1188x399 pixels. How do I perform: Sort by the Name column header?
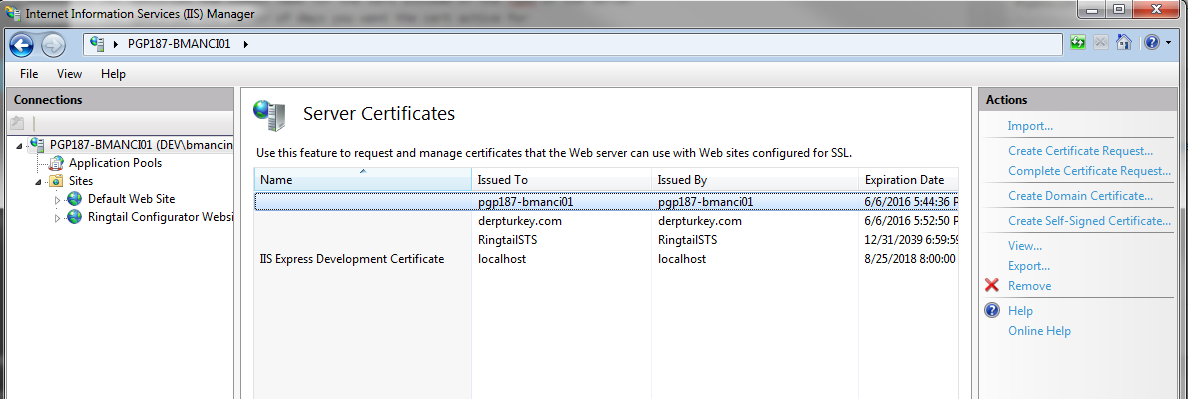362,179
